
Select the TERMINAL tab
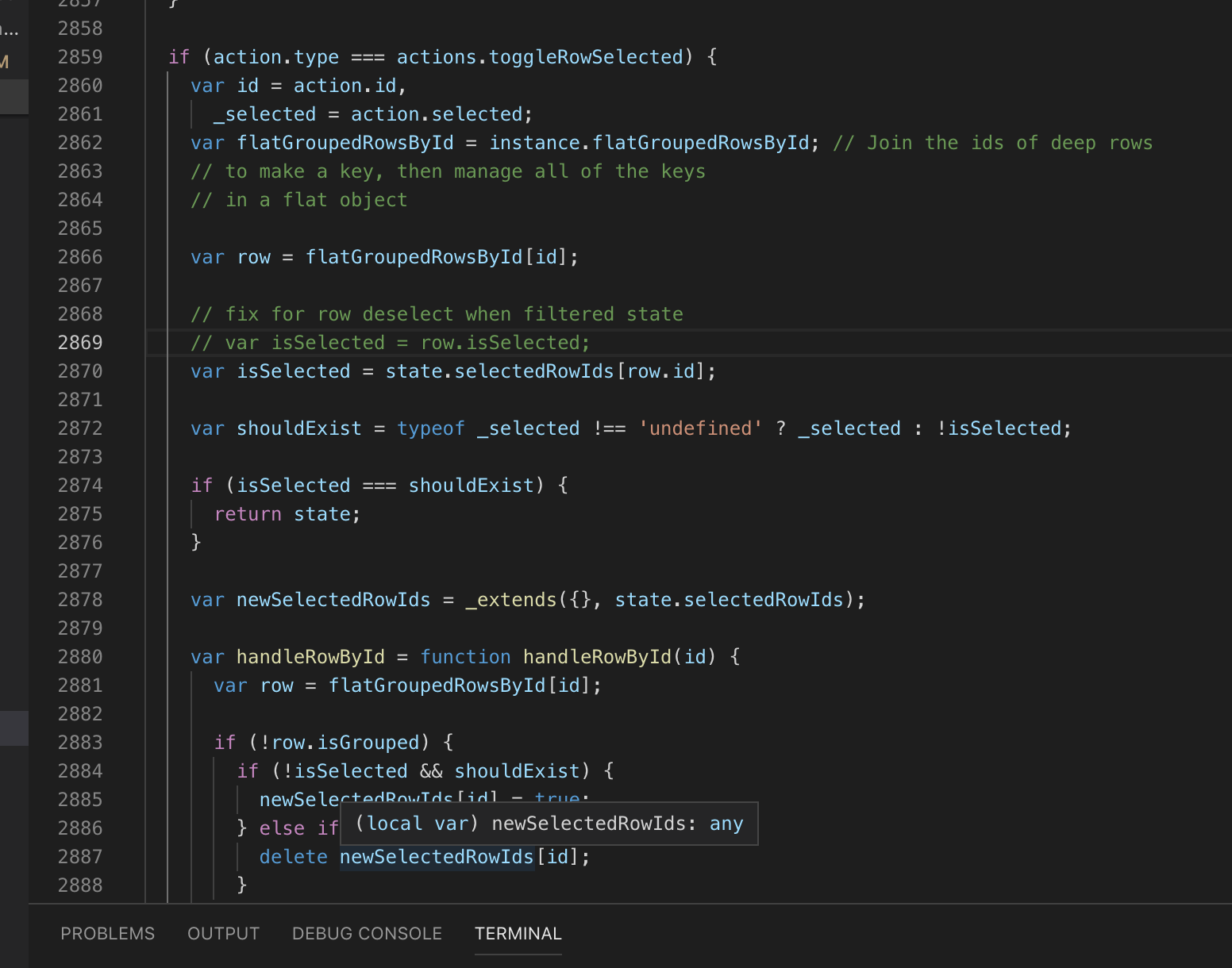pos(518,934)
